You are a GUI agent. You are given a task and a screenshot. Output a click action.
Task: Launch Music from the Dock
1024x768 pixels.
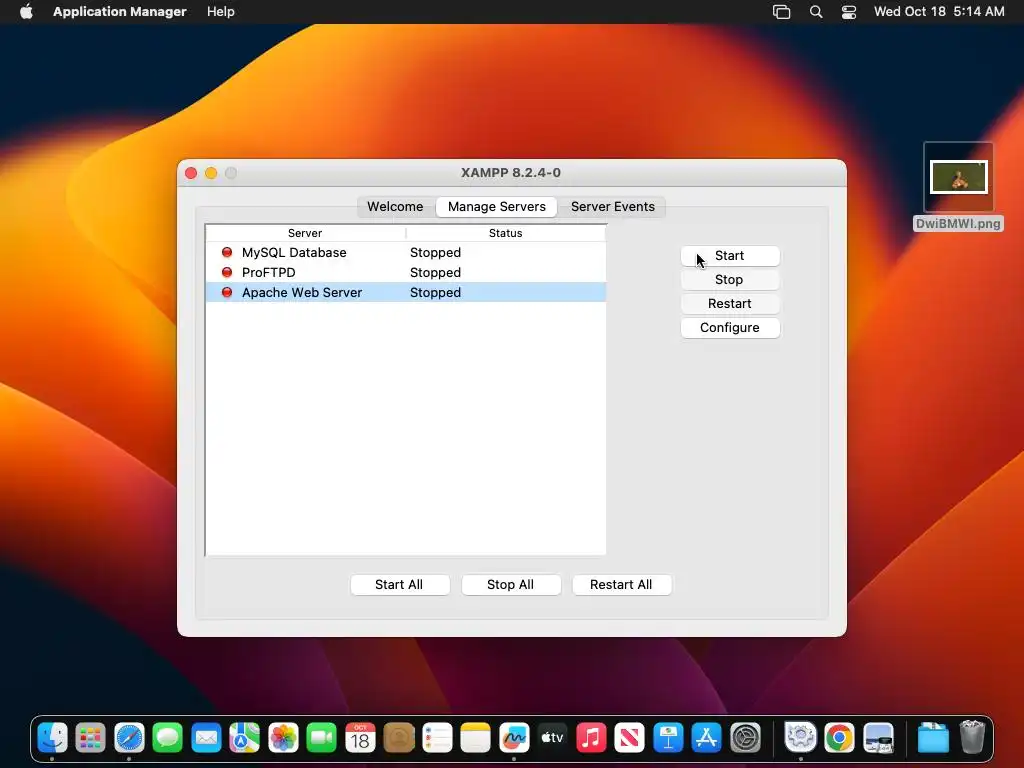(591, 738)
